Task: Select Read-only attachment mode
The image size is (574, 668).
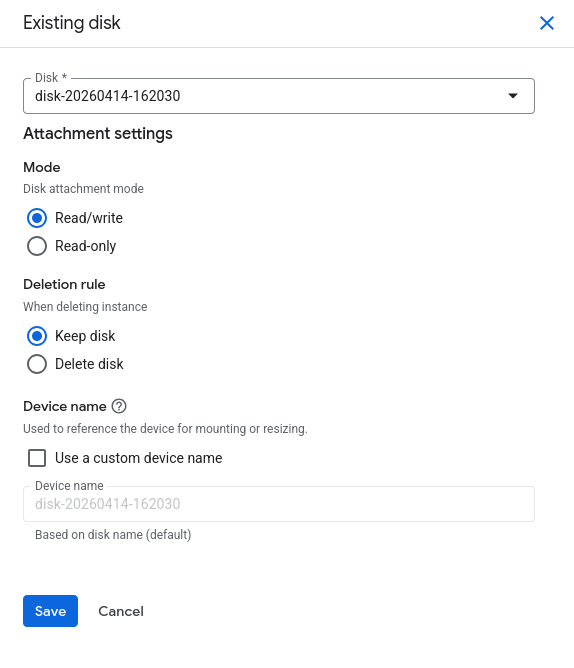Action: click(37, 246)
